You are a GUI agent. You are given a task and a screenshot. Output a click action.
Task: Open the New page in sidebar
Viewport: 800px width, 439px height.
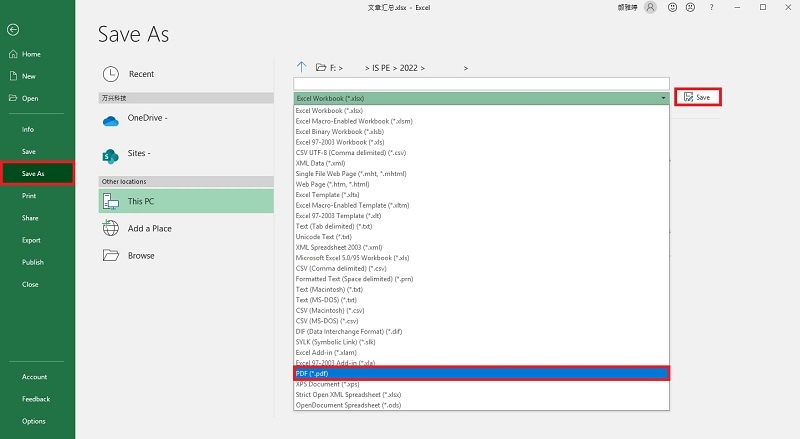click(29, 76)
